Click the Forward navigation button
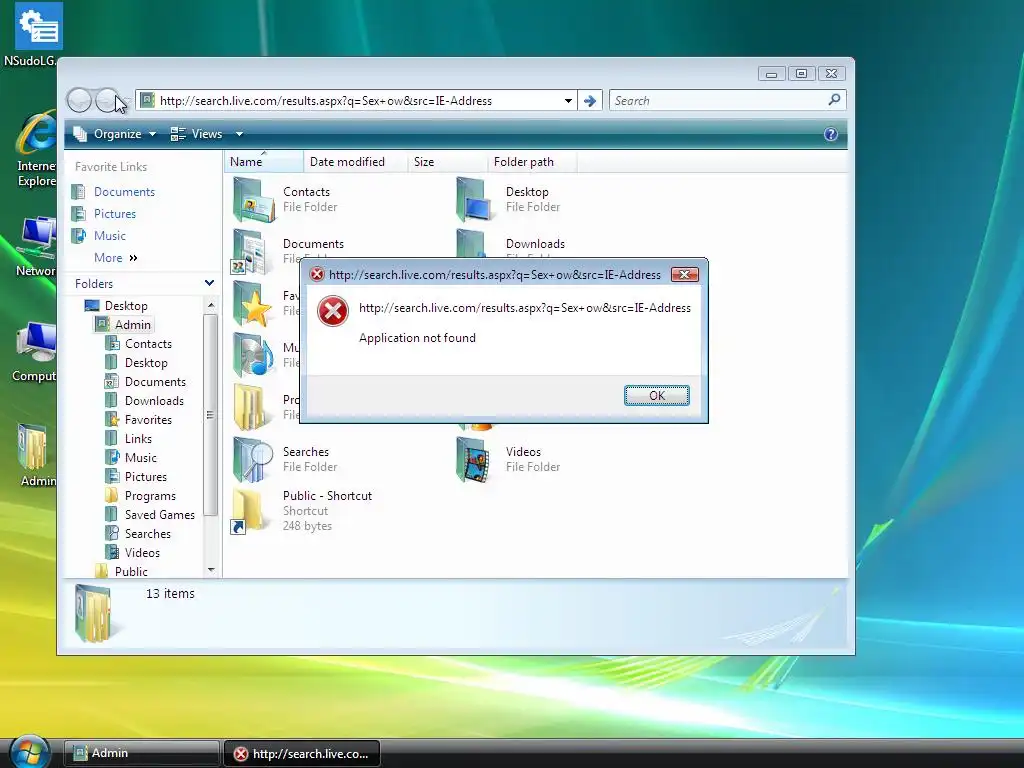The image size is (1024, 768). tap(107, 101)
